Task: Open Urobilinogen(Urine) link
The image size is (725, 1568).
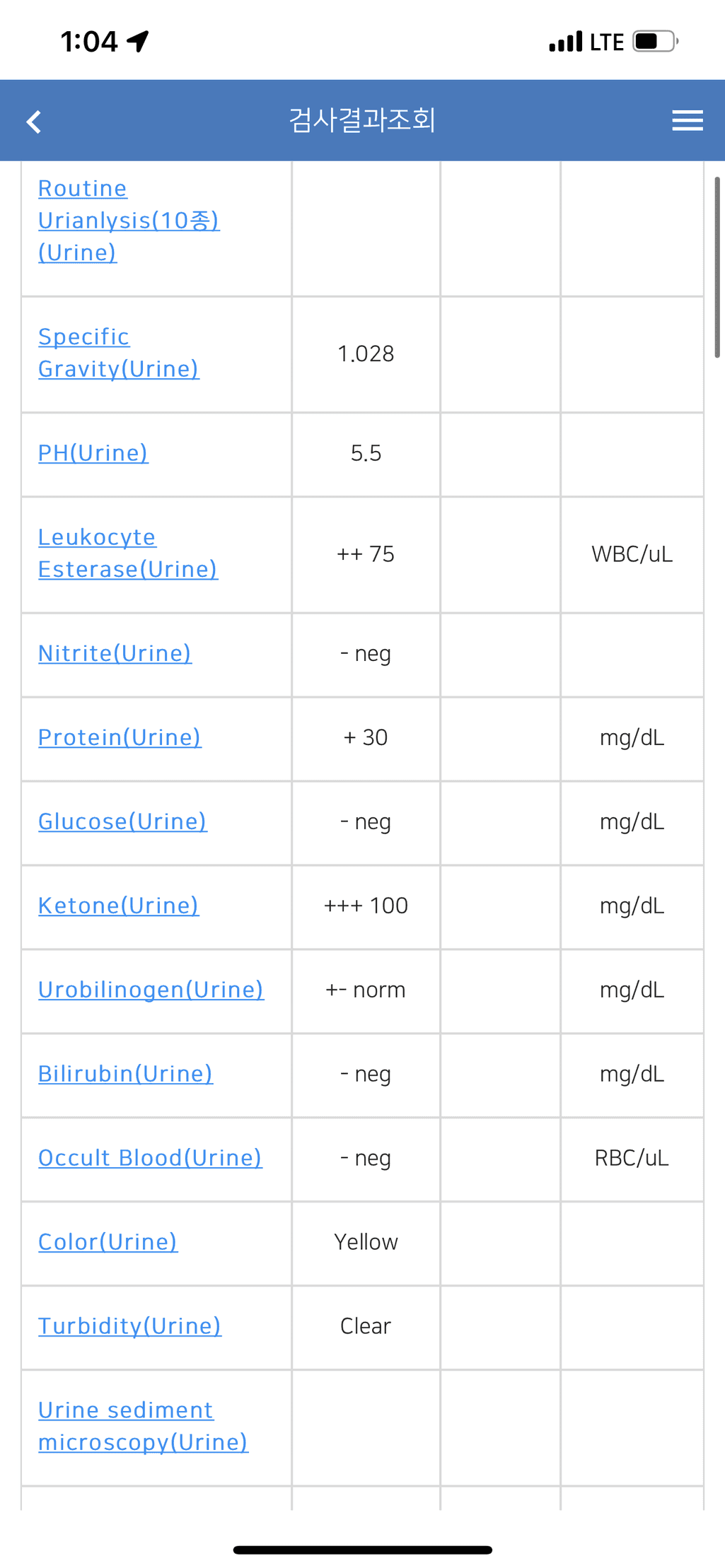Action: coord(151,990)
